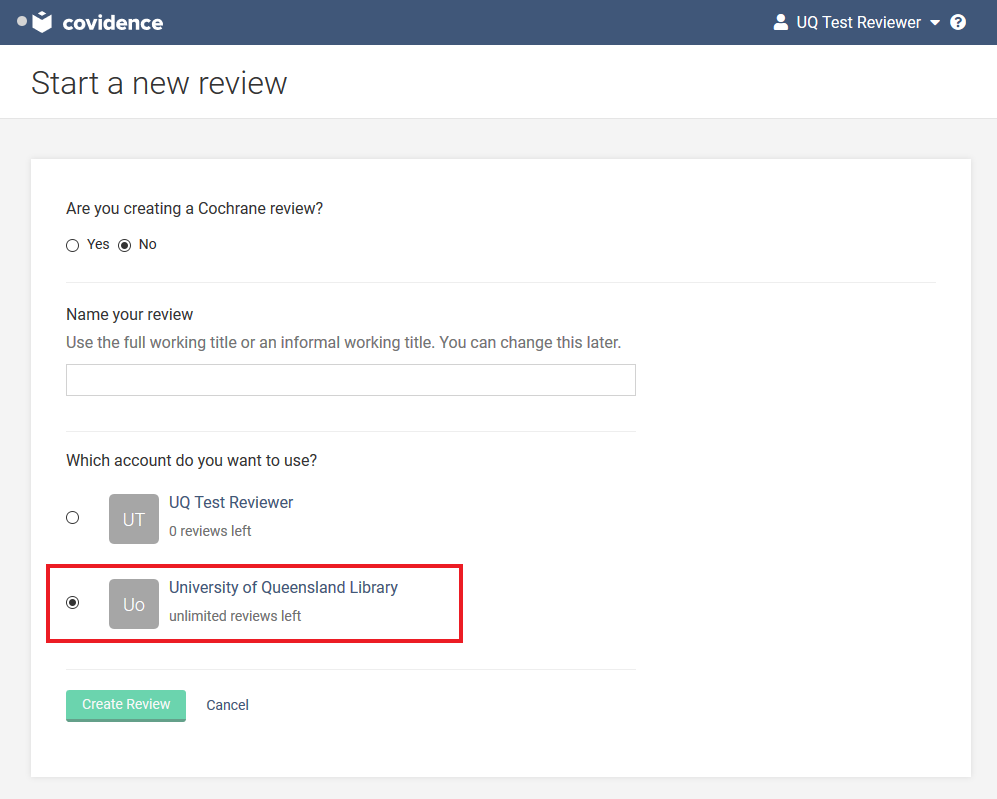Click the covidence wordmark in header
Viewport: 997px width, 799px height.
(113, 23)
